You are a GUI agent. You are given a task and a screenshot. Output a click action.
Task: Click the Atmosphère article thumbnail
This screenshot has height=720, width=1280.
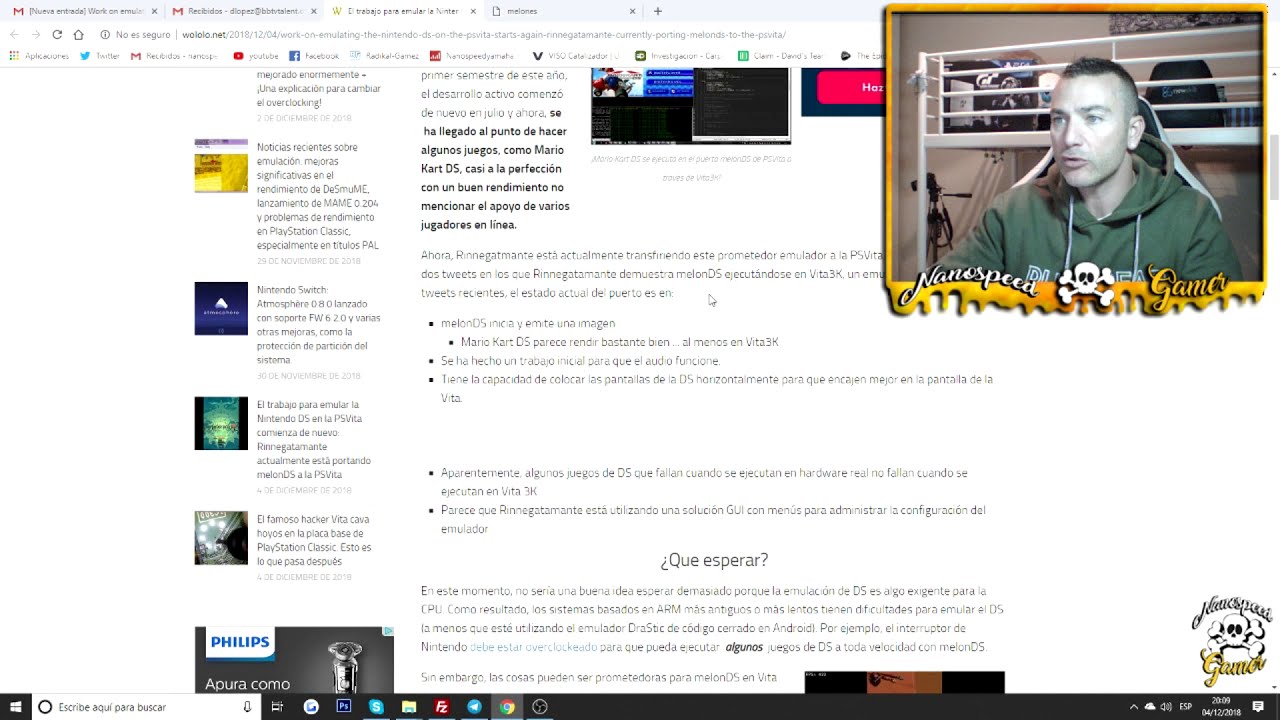click(221, 308)
